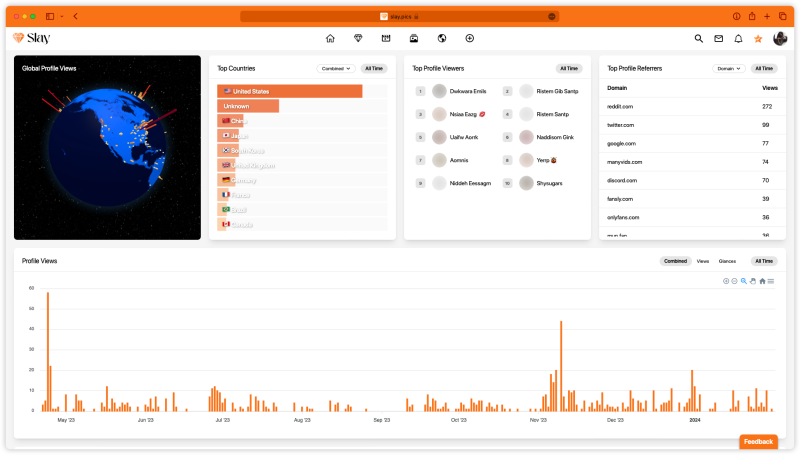Click google.com referrer row
This screenshot has height=455, width=800.
692,143
